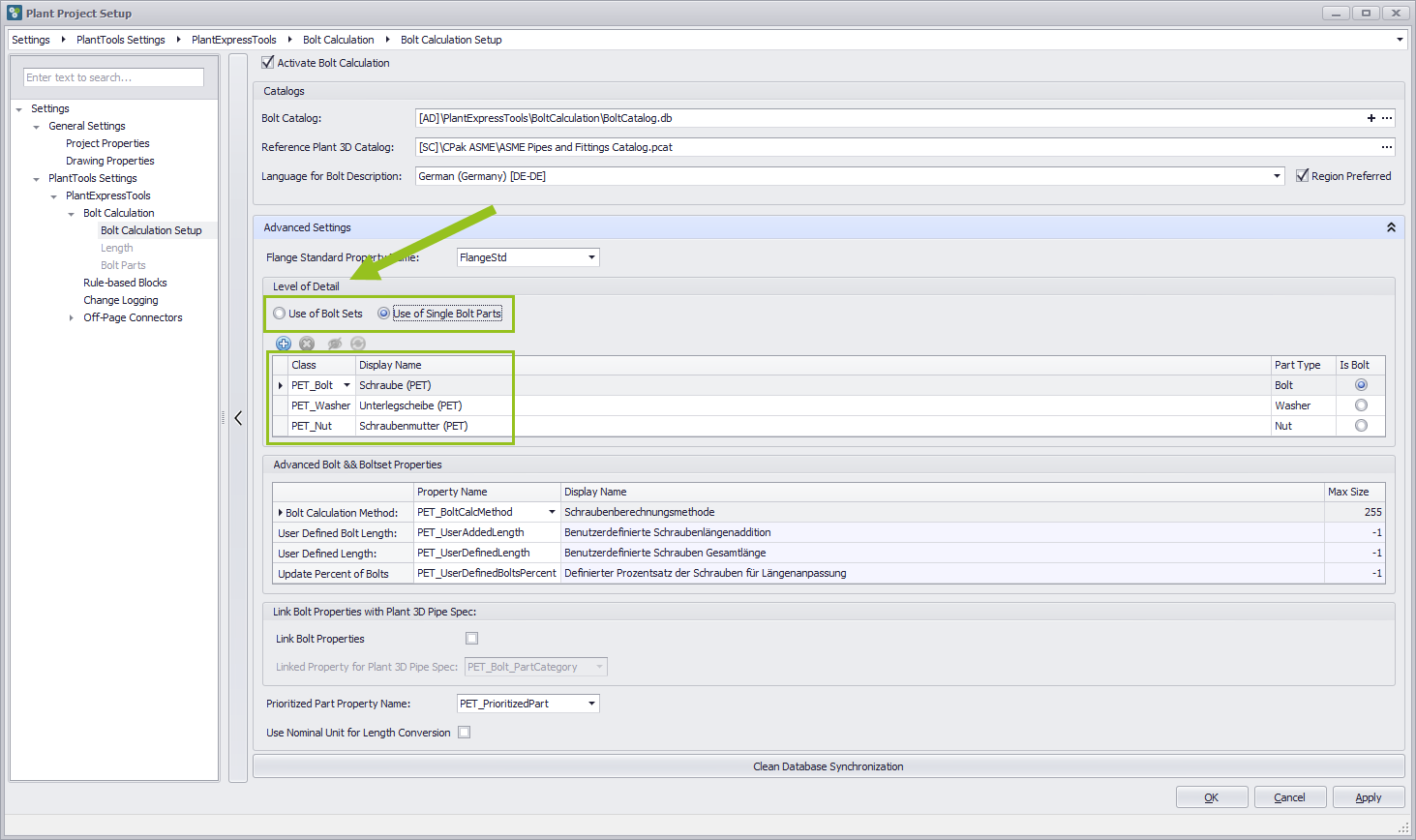Expand the Off-Page Connectors tree node

pos(71,317)
